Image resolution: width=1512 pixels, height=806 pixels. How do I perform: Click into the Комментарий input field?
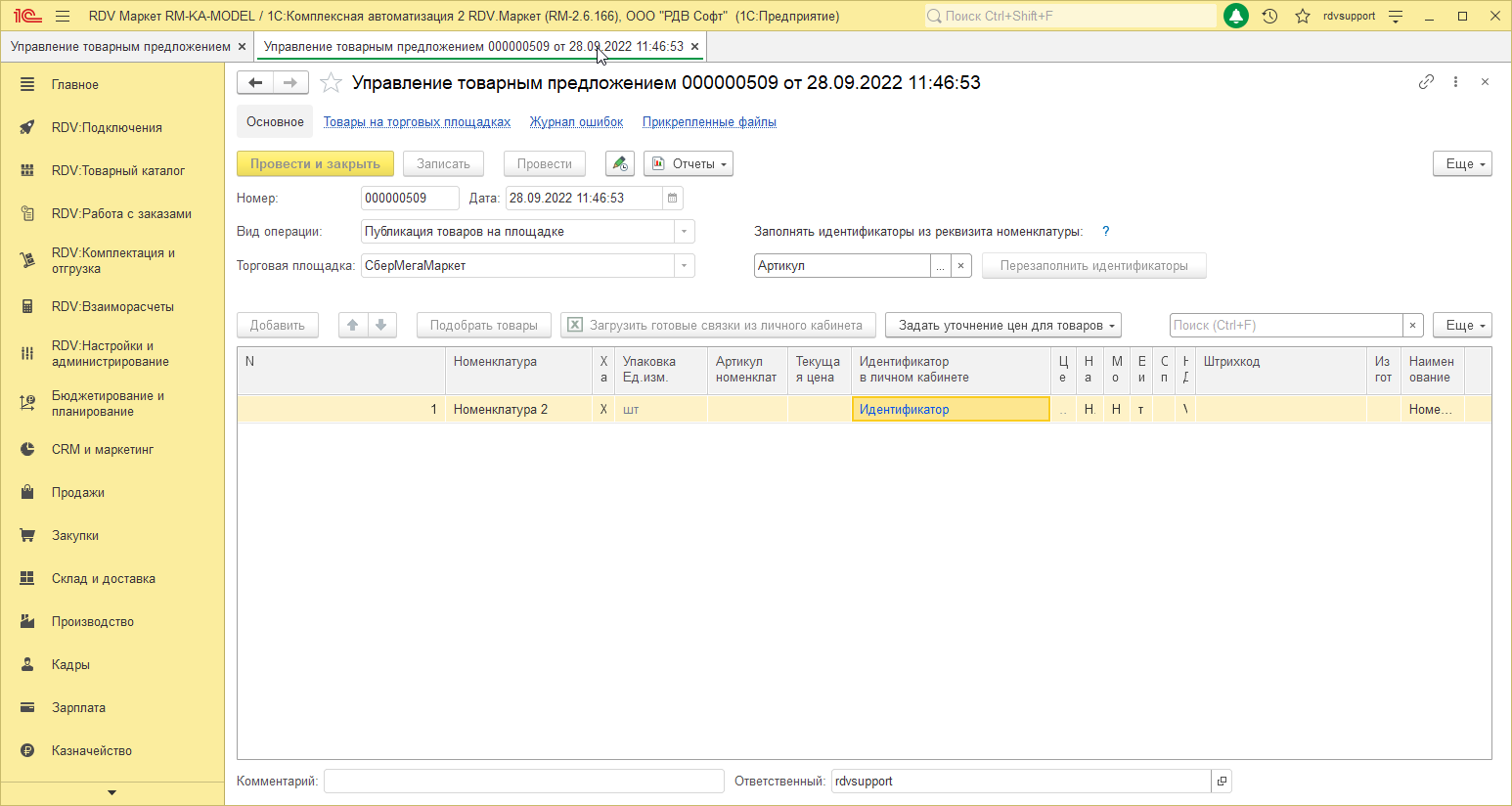point(523,782)
